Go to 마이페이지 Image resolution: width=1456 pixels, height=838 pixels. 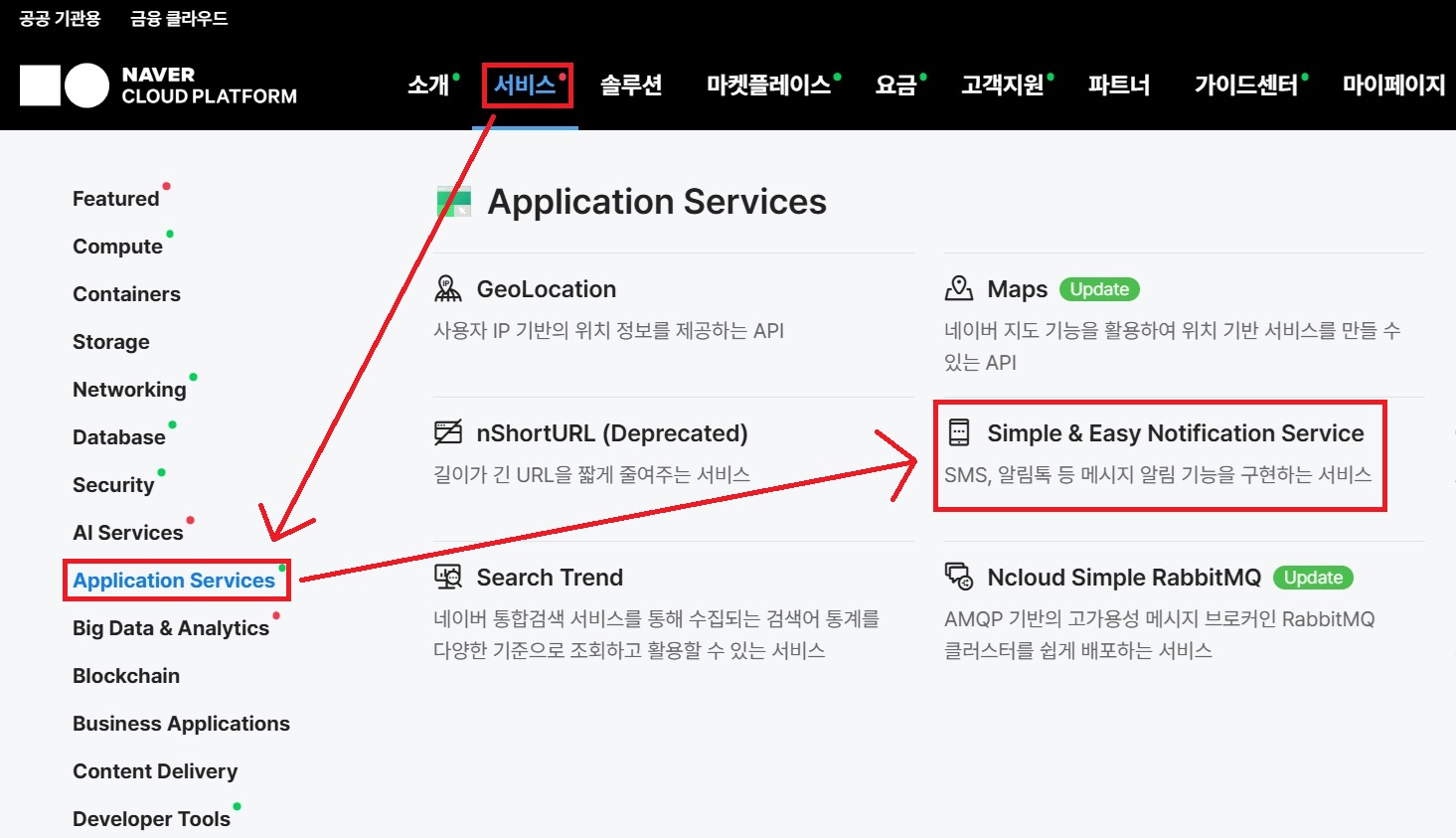point(1393,85)
